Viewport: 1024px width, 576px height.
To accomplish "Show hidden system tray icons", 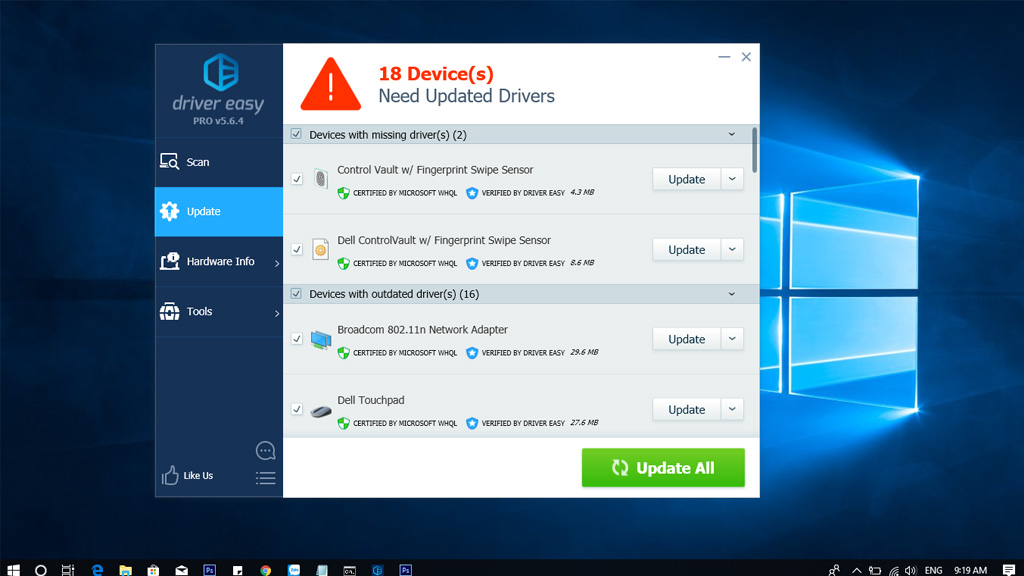I will (x=857, y=570).
